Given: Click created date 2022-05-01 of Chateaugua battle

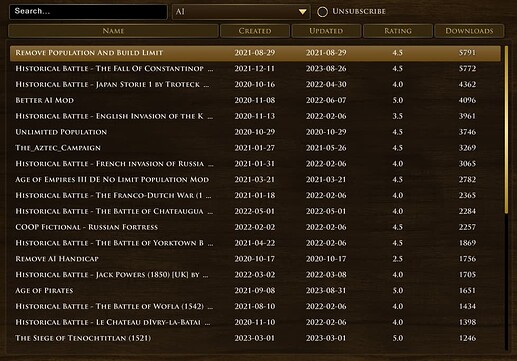Looking at the screenshot, I should [x=255, y=211].
